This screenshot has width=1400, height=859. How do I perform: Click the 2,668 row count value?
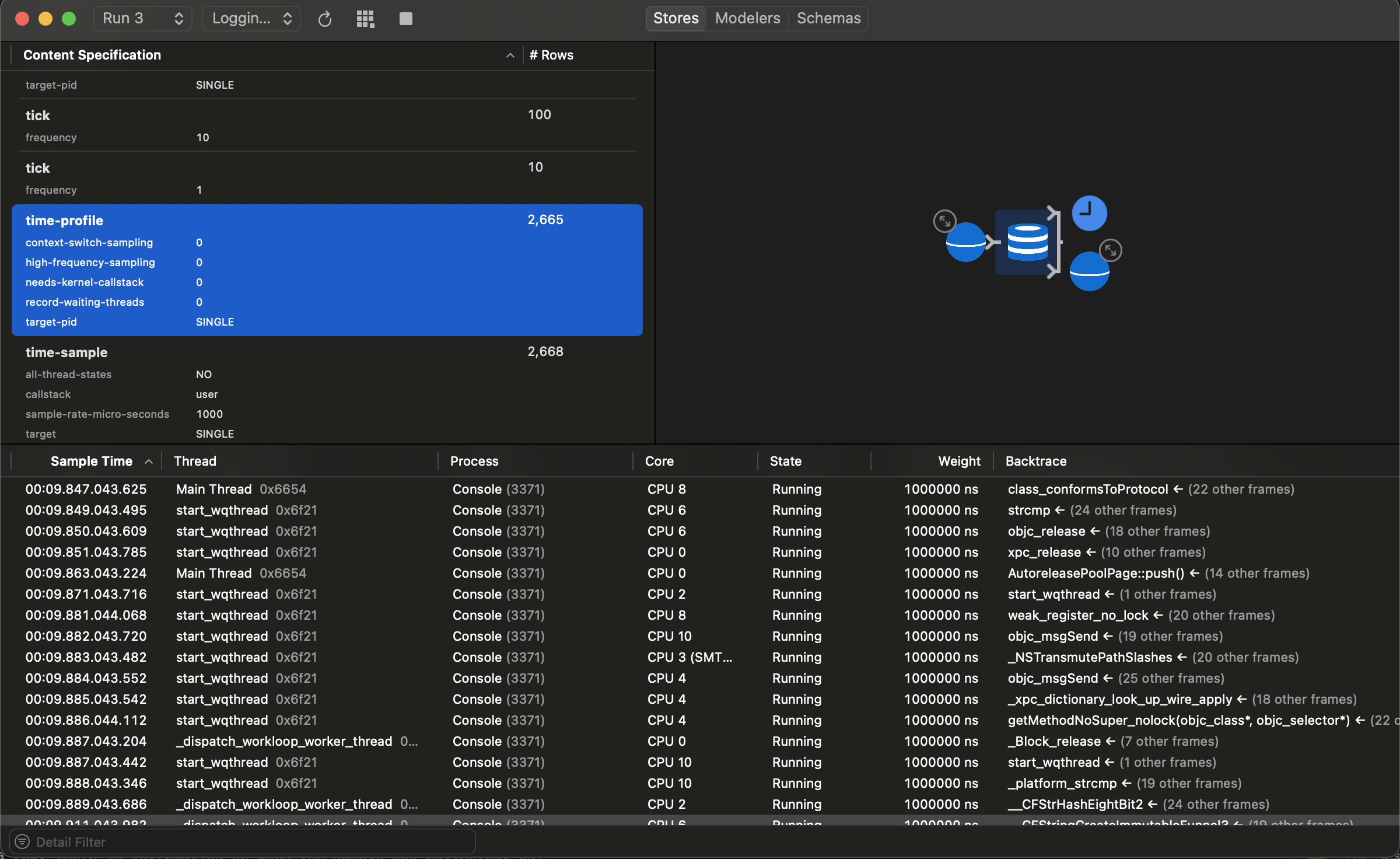tap(545, 351)
